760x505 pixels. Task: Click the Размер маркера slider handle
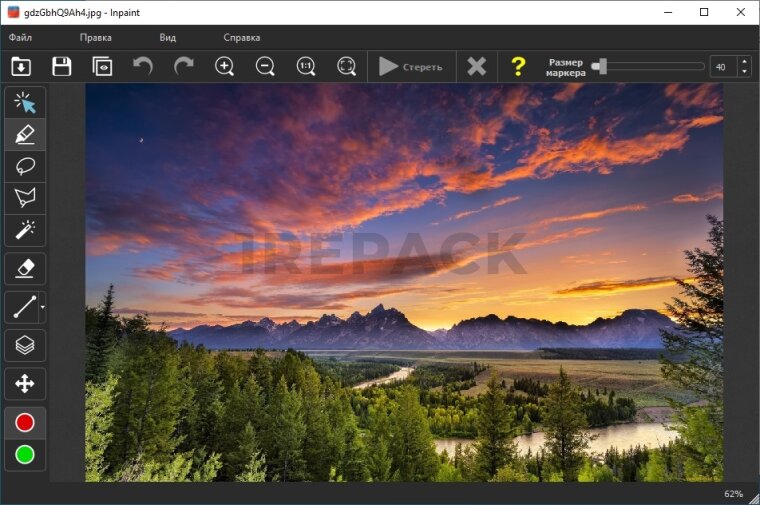click(598, 67)
